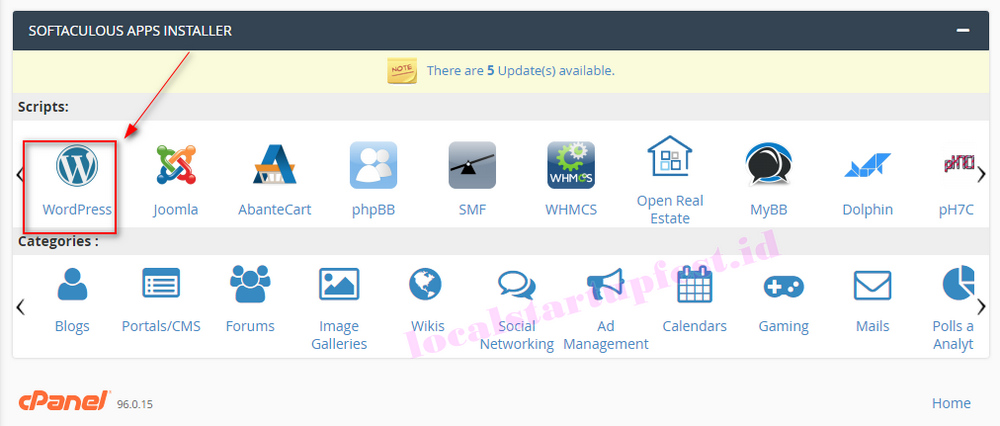
Task: Open the MyBB speech bubble icon
Action: coord(768,165)
